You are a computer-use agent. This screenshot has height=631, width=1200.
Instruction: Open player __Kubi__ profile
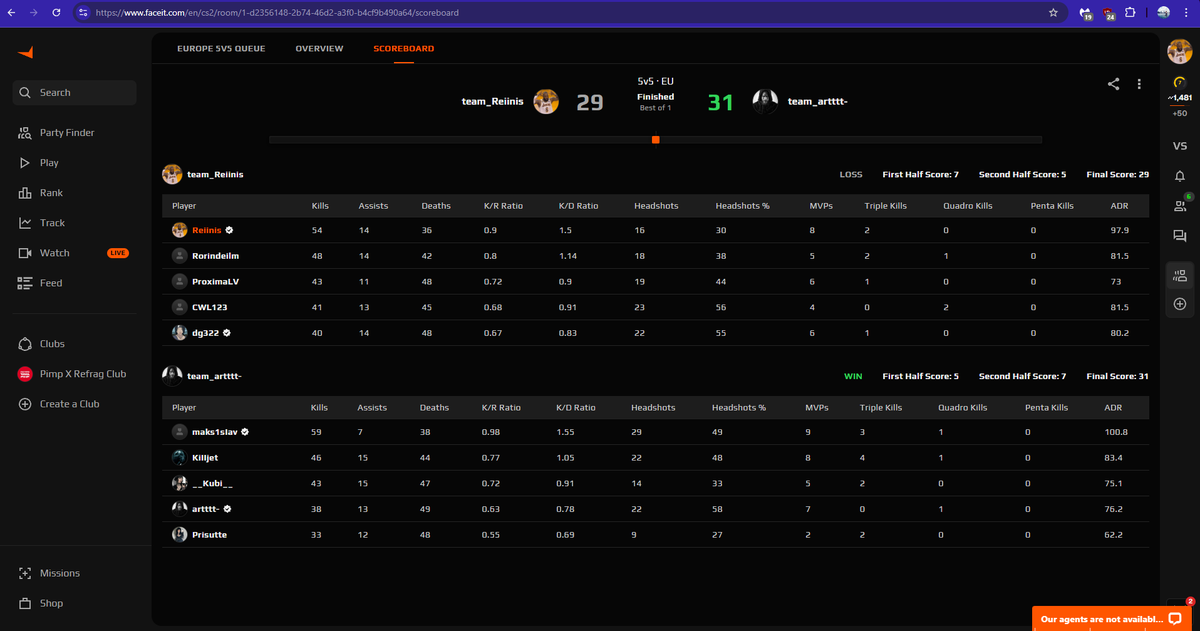point(212,484)
